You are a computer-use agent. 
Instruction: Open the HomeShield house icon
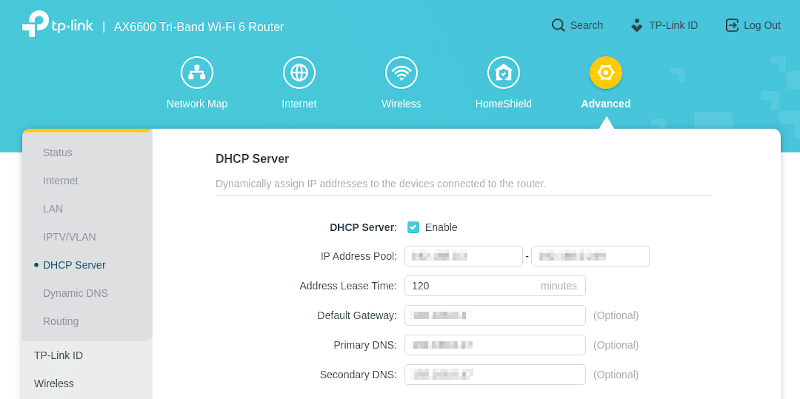tap(504, 72)
